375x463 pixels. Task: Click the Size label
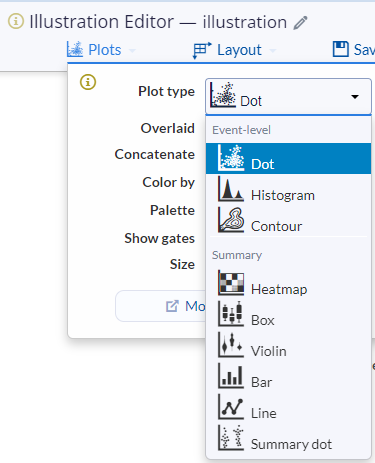182,264
